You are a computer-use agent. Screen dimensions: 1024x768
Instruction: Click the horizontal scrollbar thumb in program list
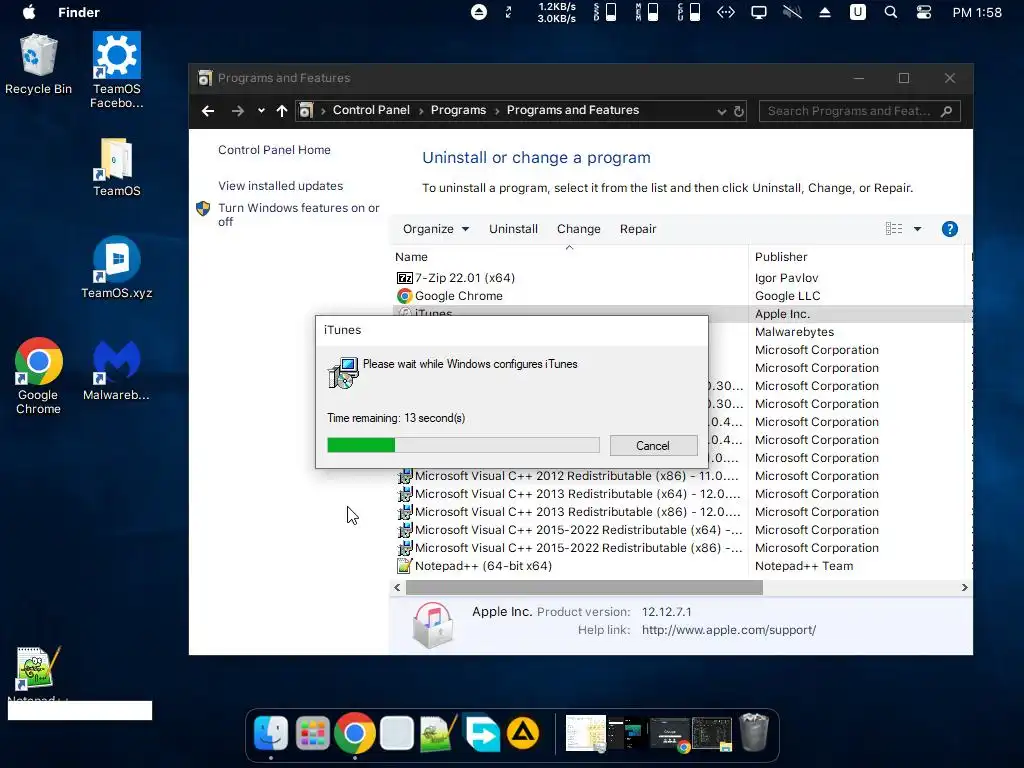pos(584,588)
